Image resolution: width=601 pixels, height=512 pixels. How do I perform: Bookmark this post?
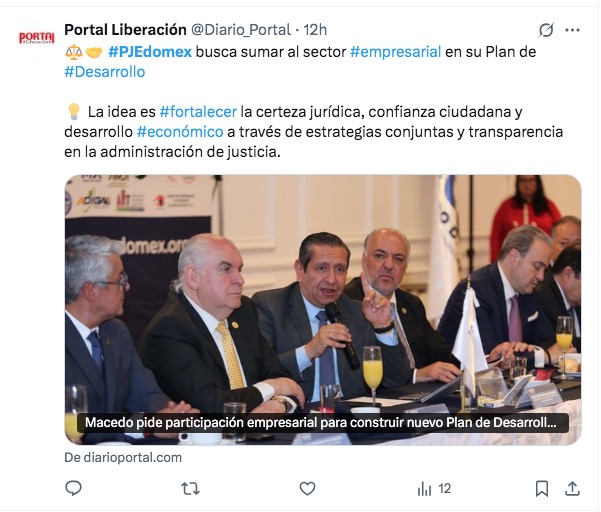[x=542, y=489]
